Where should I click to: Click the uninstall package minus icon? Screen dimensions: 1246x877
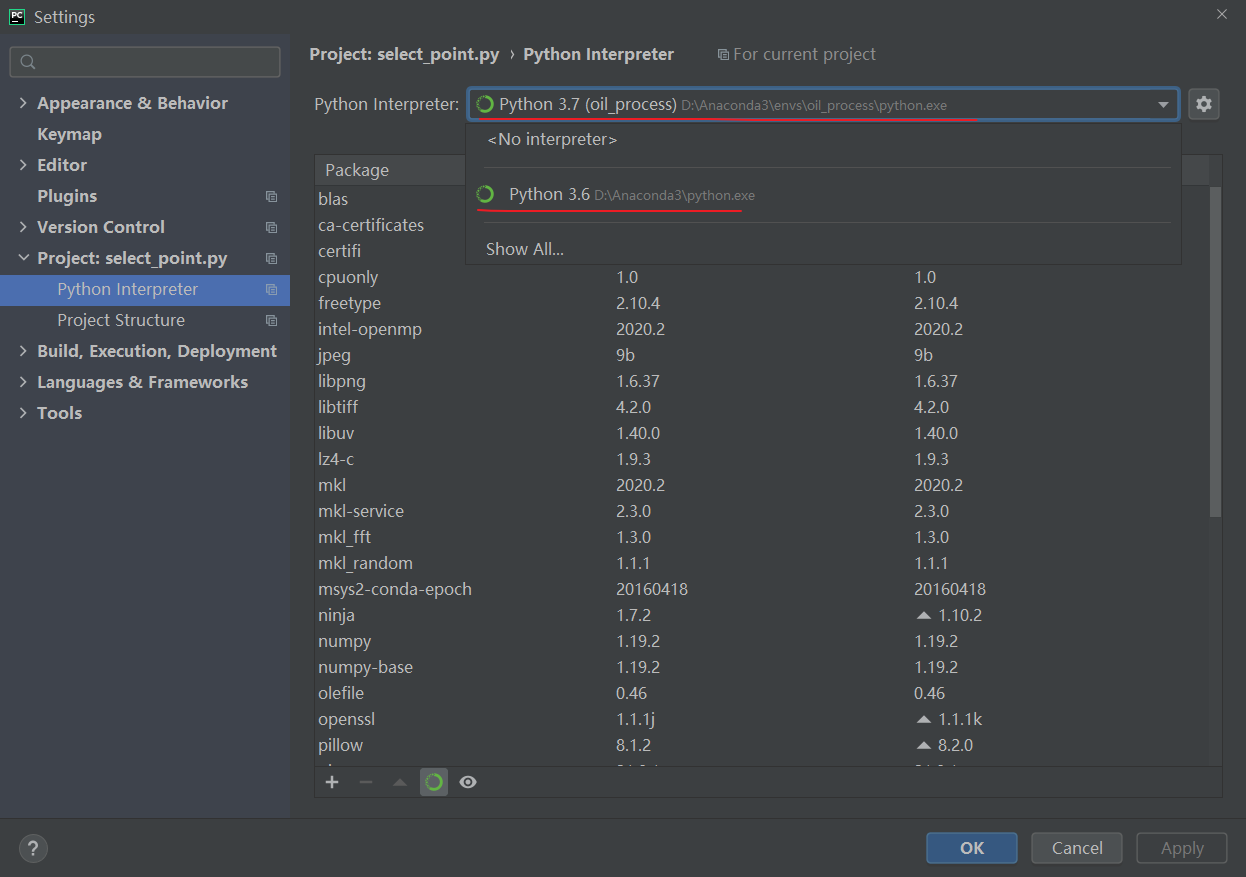(366, 782)
